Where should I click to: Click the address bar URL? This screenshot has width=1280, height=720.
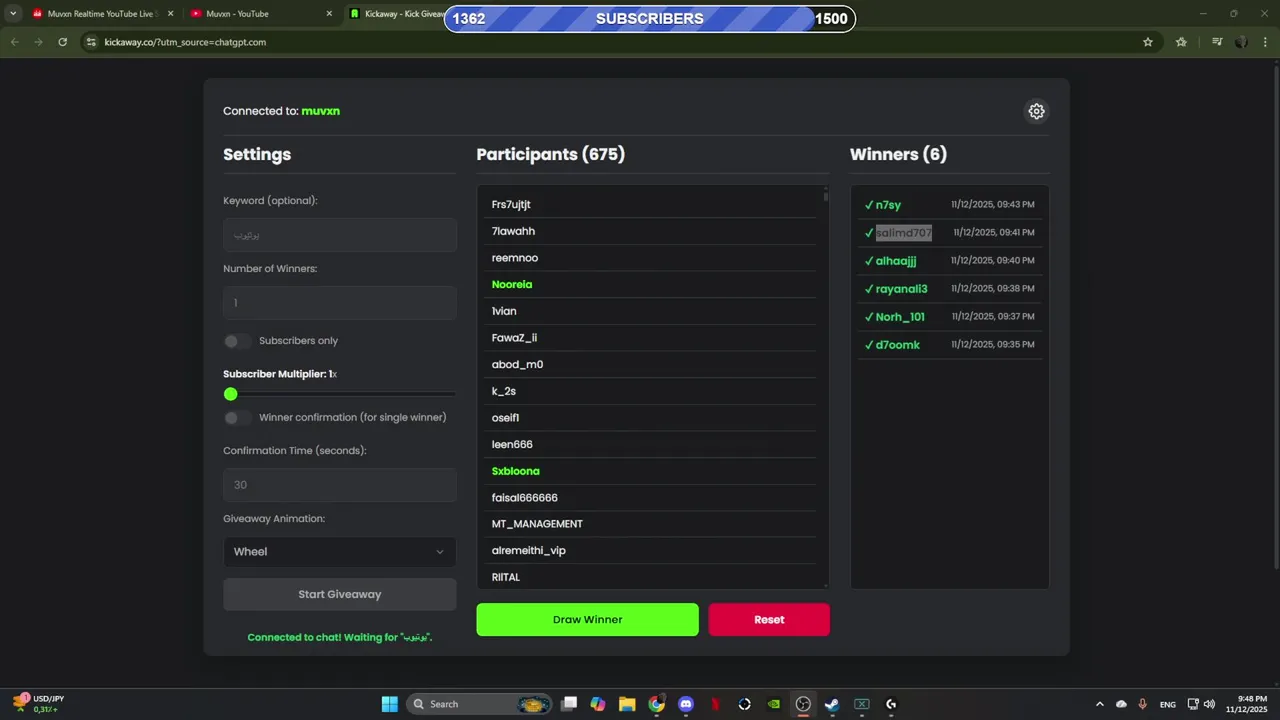[185, 42]
